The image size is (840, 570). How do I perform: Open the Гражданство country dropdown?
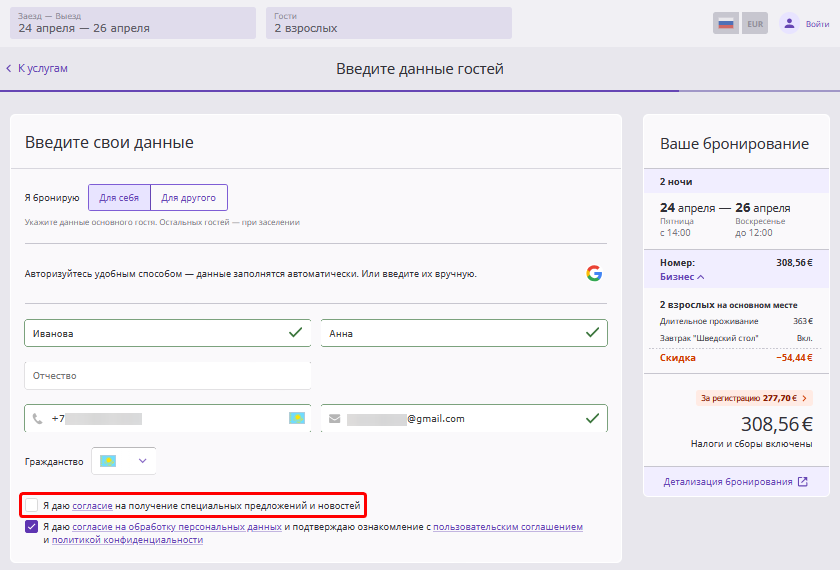pos(124,460)
